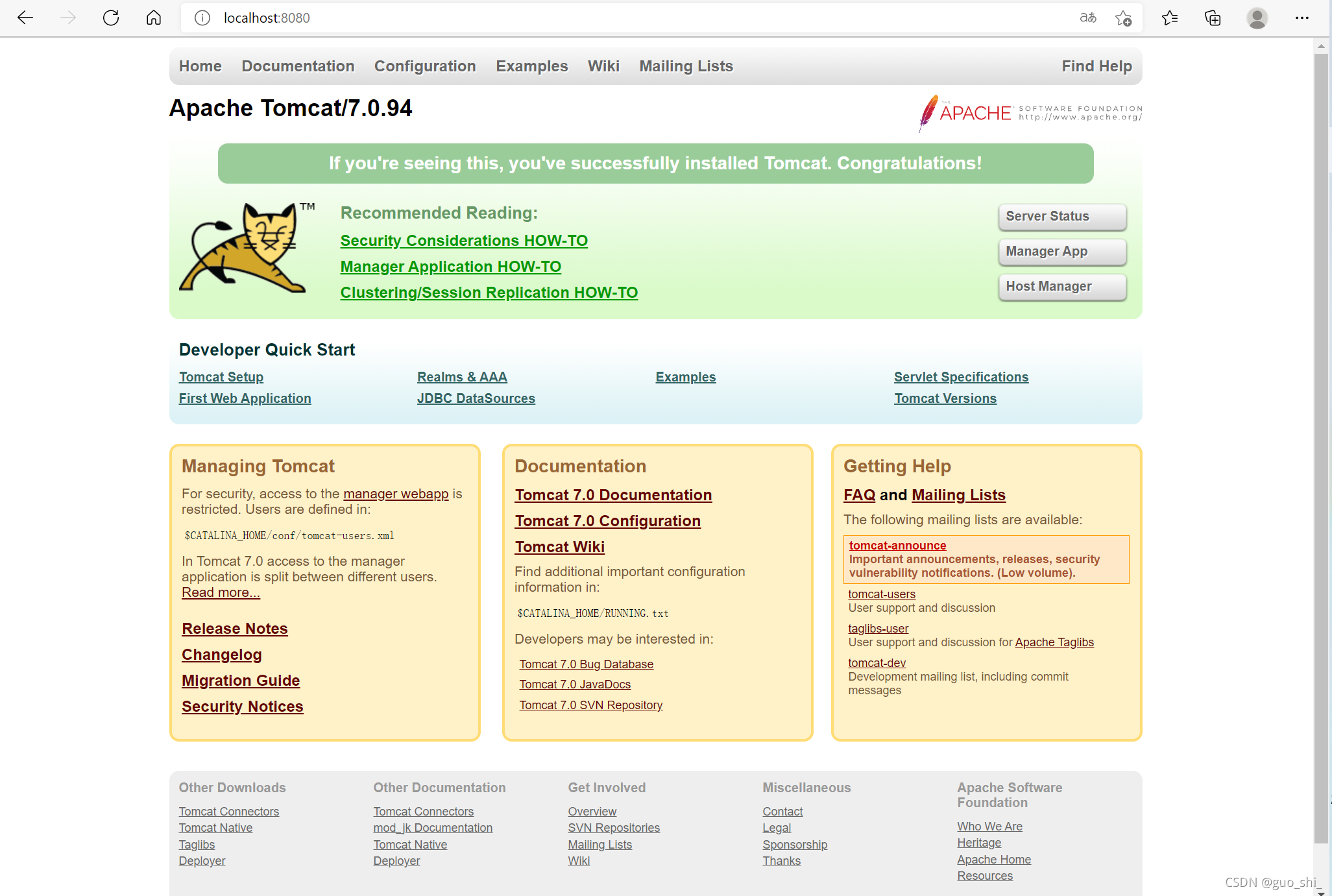Viewport: 1332px width, 896px height.
Task: Open Tomcat 7.0 Bug Database link
Action: (x=587, y=664)
